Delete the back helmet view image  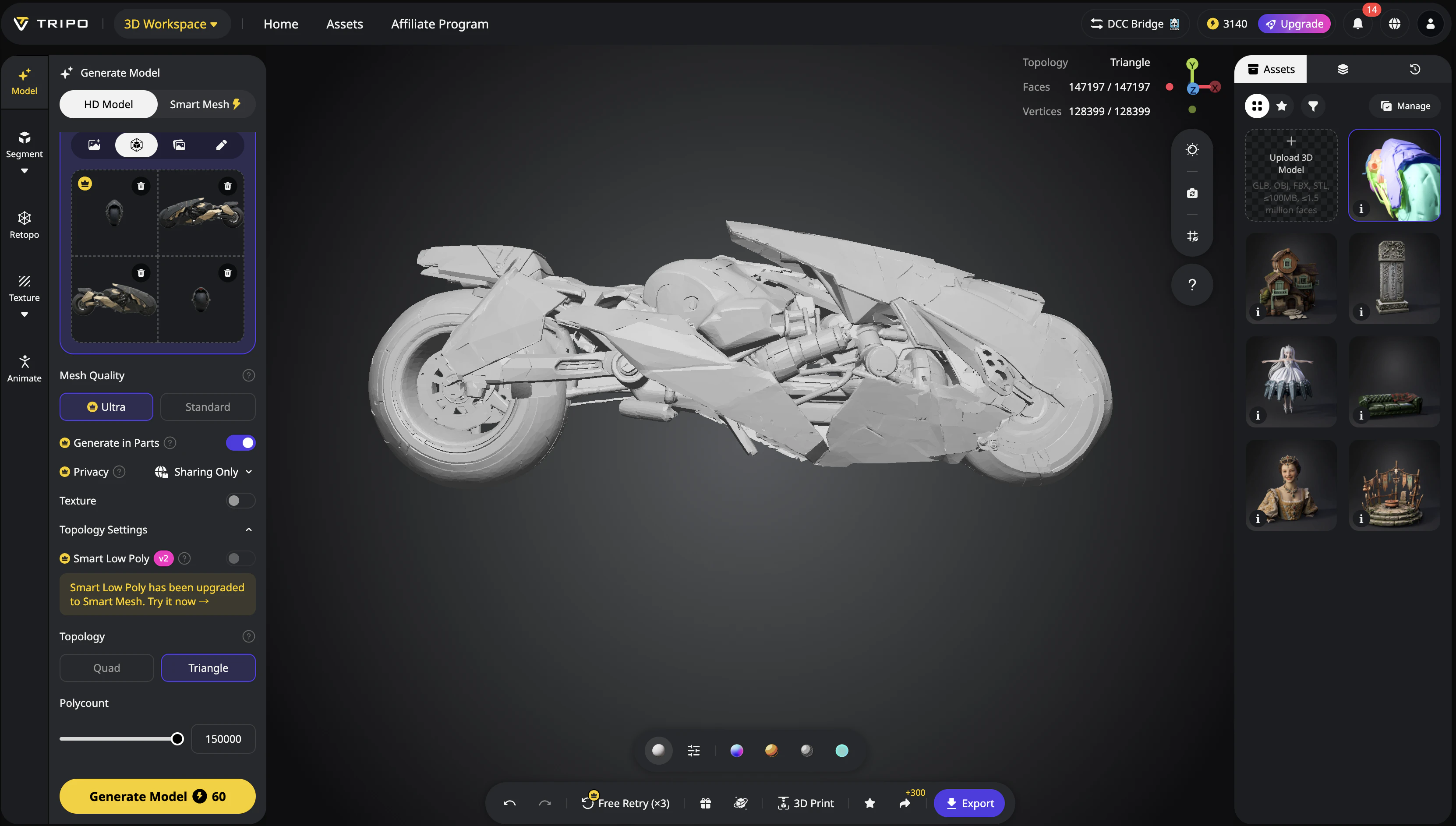[227, 273]
